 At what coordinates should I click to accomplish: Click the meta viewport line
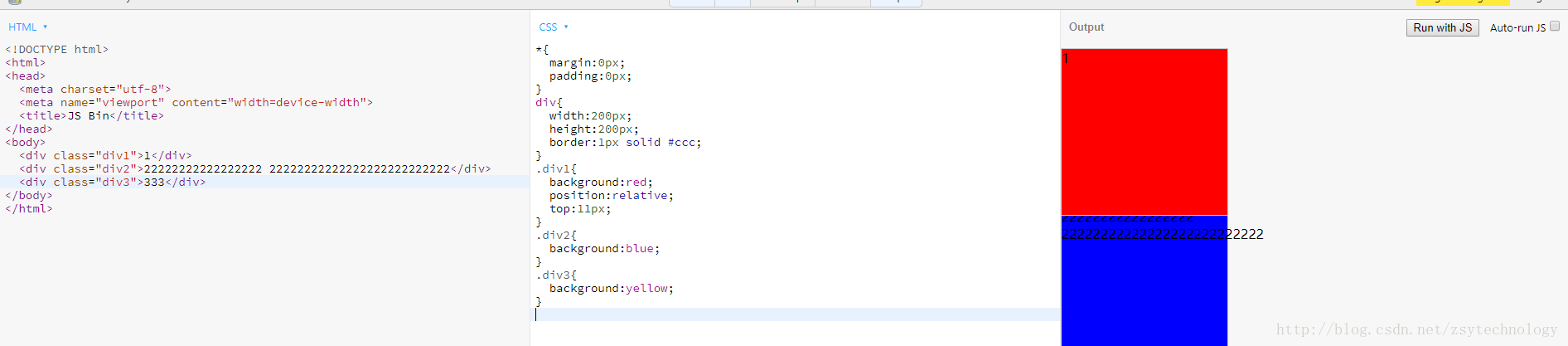pos(196,103)
